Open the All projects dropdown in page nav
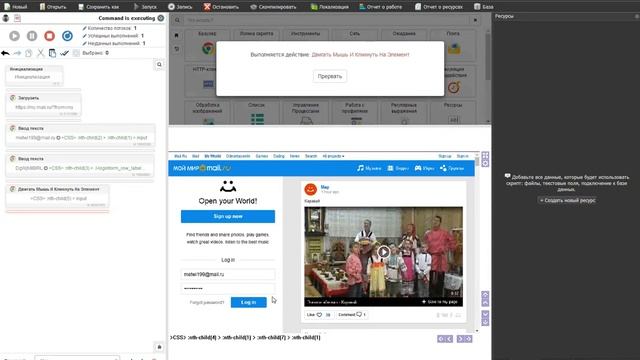The image size is (640, 360). click(333, 156)
